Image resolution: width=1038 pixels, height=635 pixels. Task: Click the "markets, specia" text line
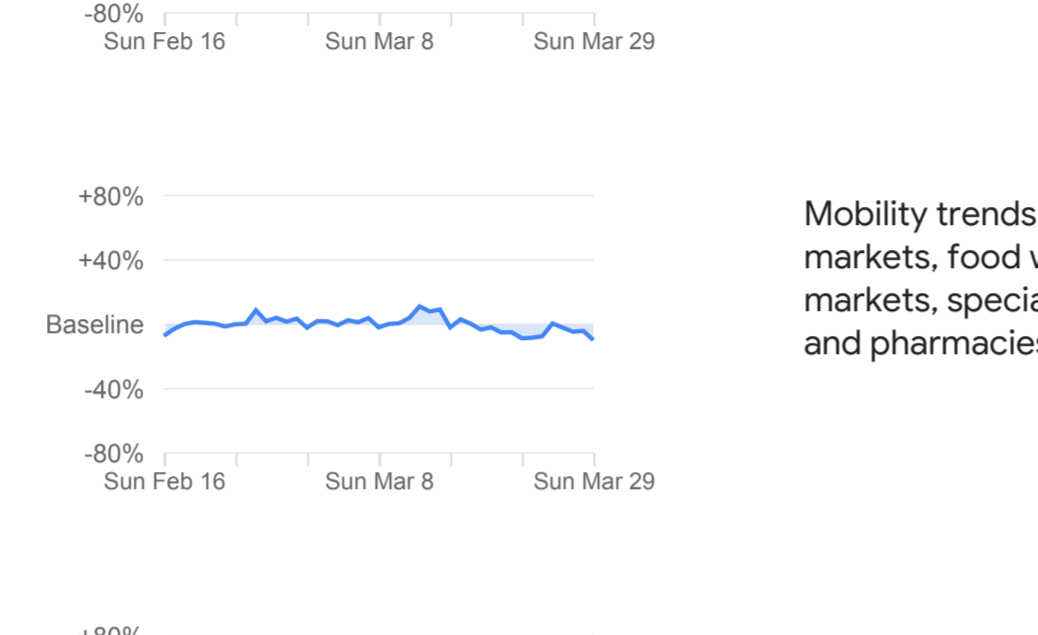[919, 300]
